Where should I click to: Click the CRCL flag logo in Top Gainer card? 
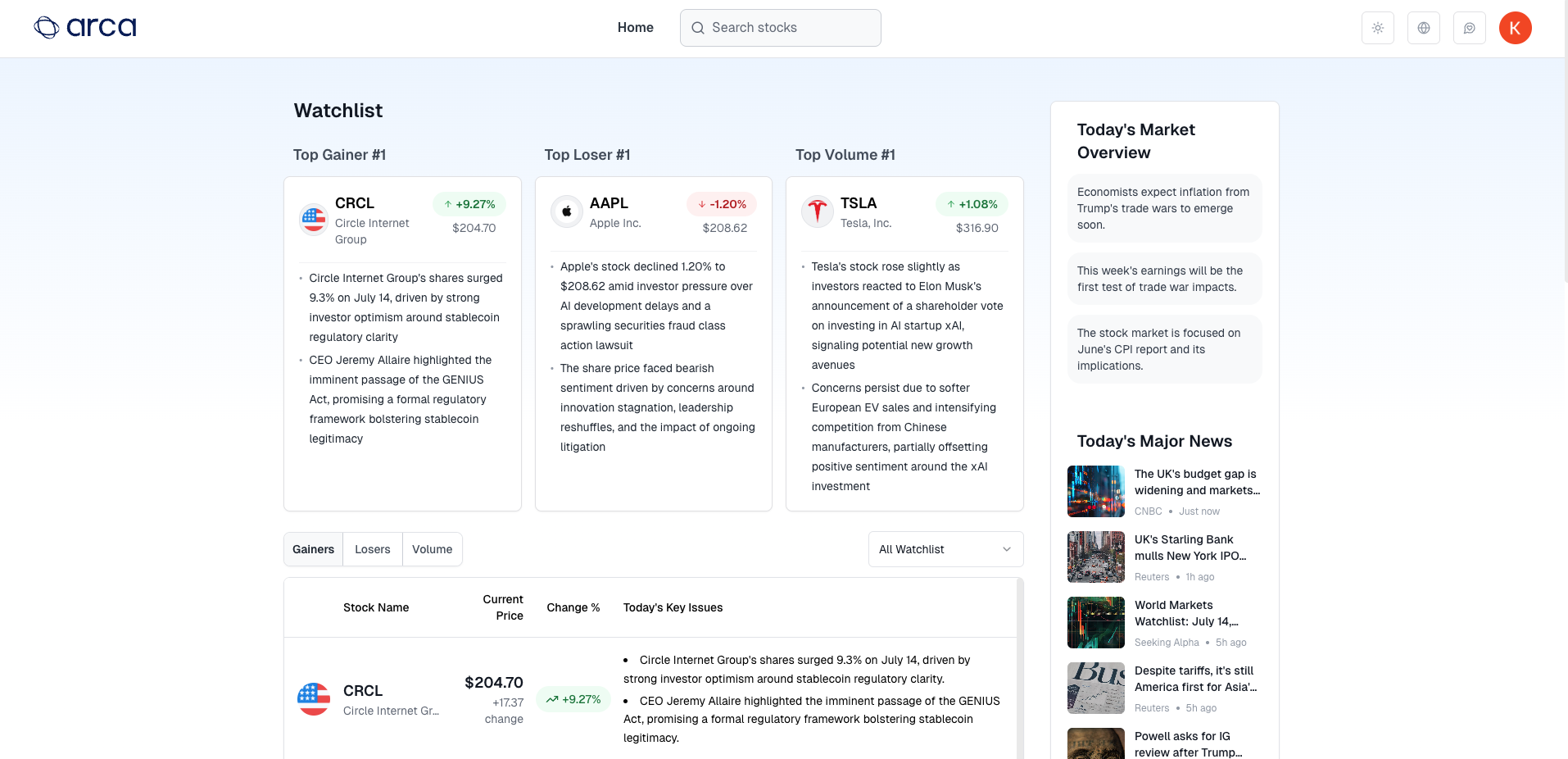(314, 219)
